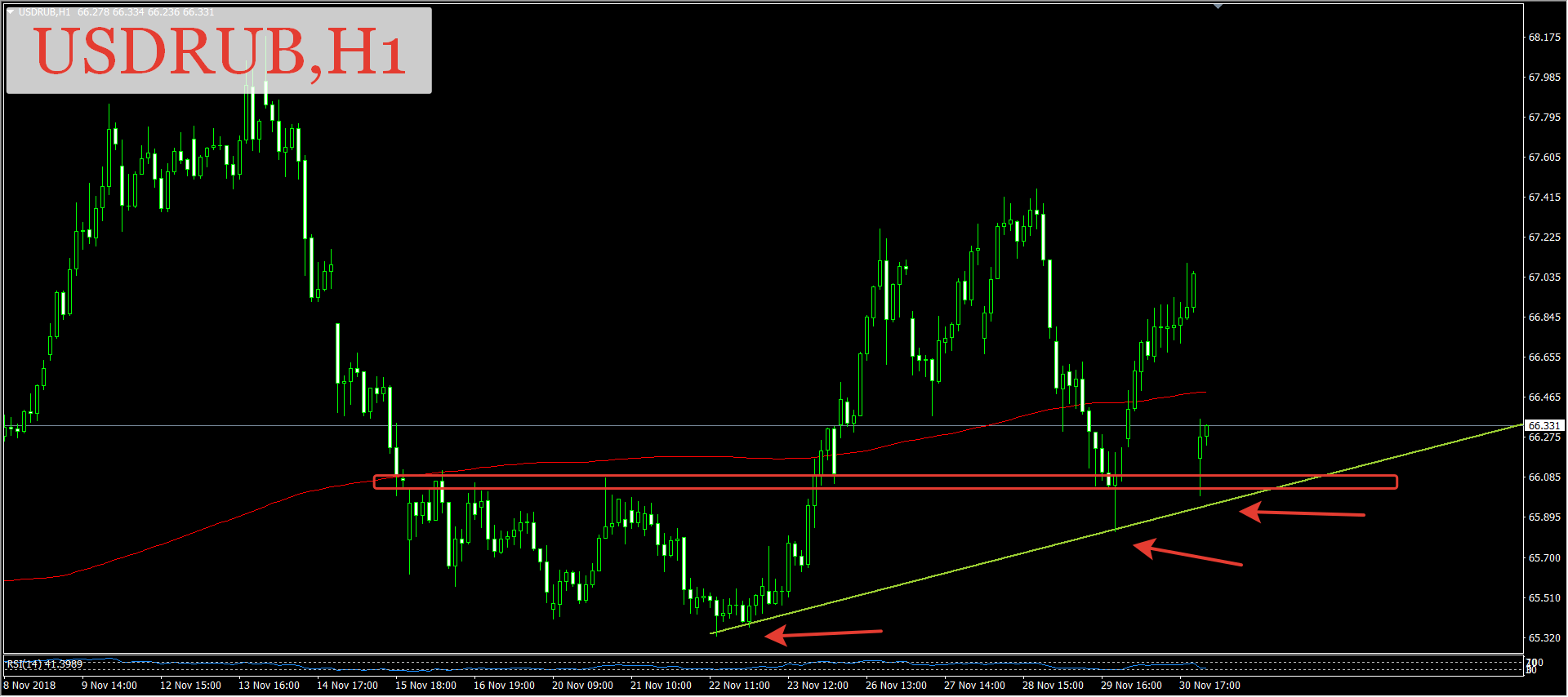1568x697 pixels.
Task: Click price scale value 66.655
Action: coord(1544,357)
